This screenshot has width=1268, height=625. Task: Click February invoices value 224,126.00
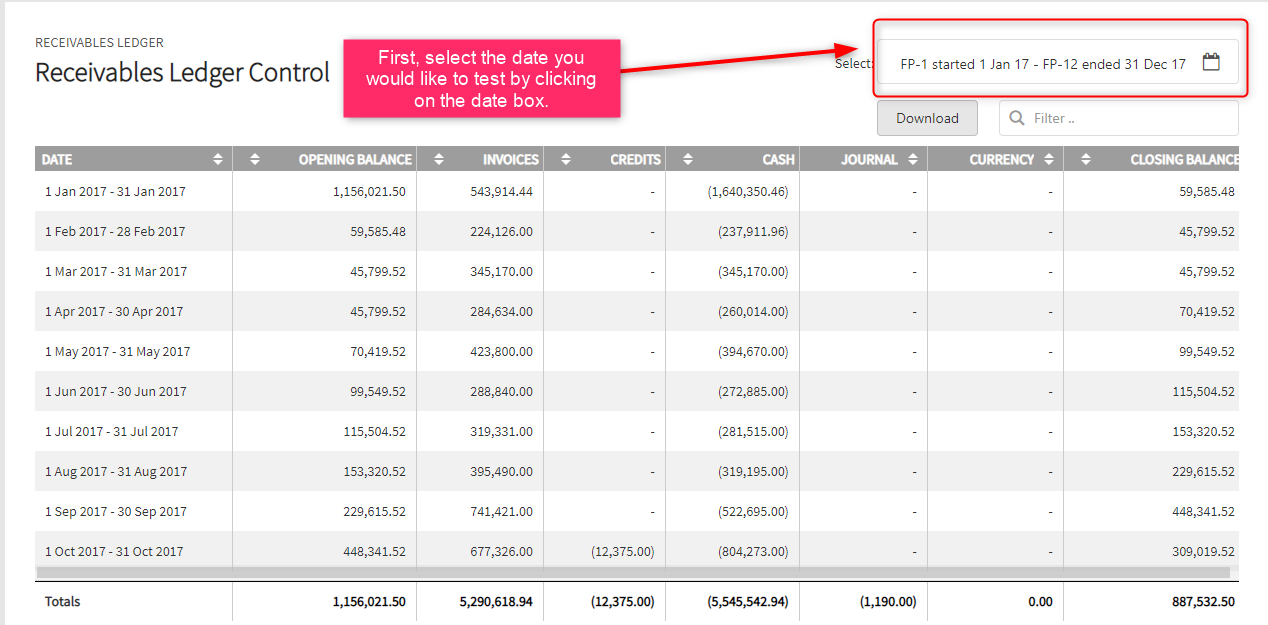tap(501, 231)
